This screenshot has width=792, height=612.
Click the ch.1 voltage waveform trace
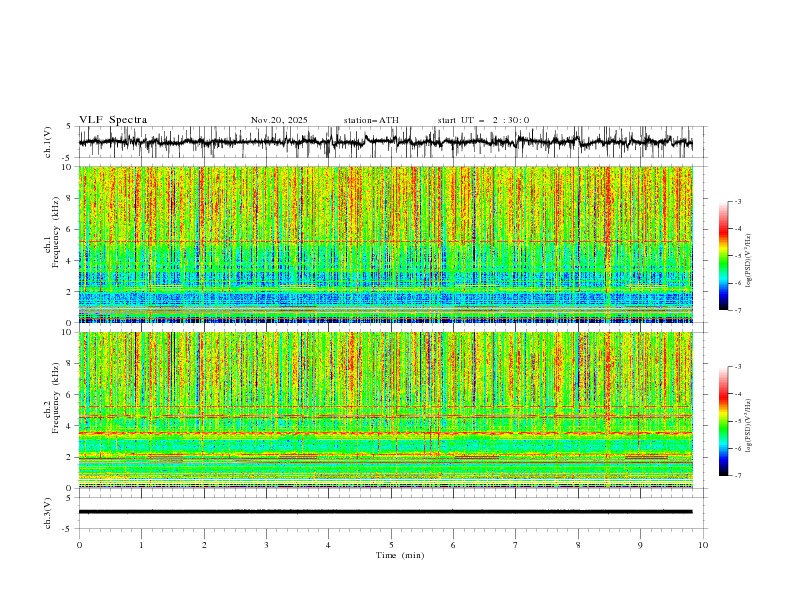(x=385, y=142)
